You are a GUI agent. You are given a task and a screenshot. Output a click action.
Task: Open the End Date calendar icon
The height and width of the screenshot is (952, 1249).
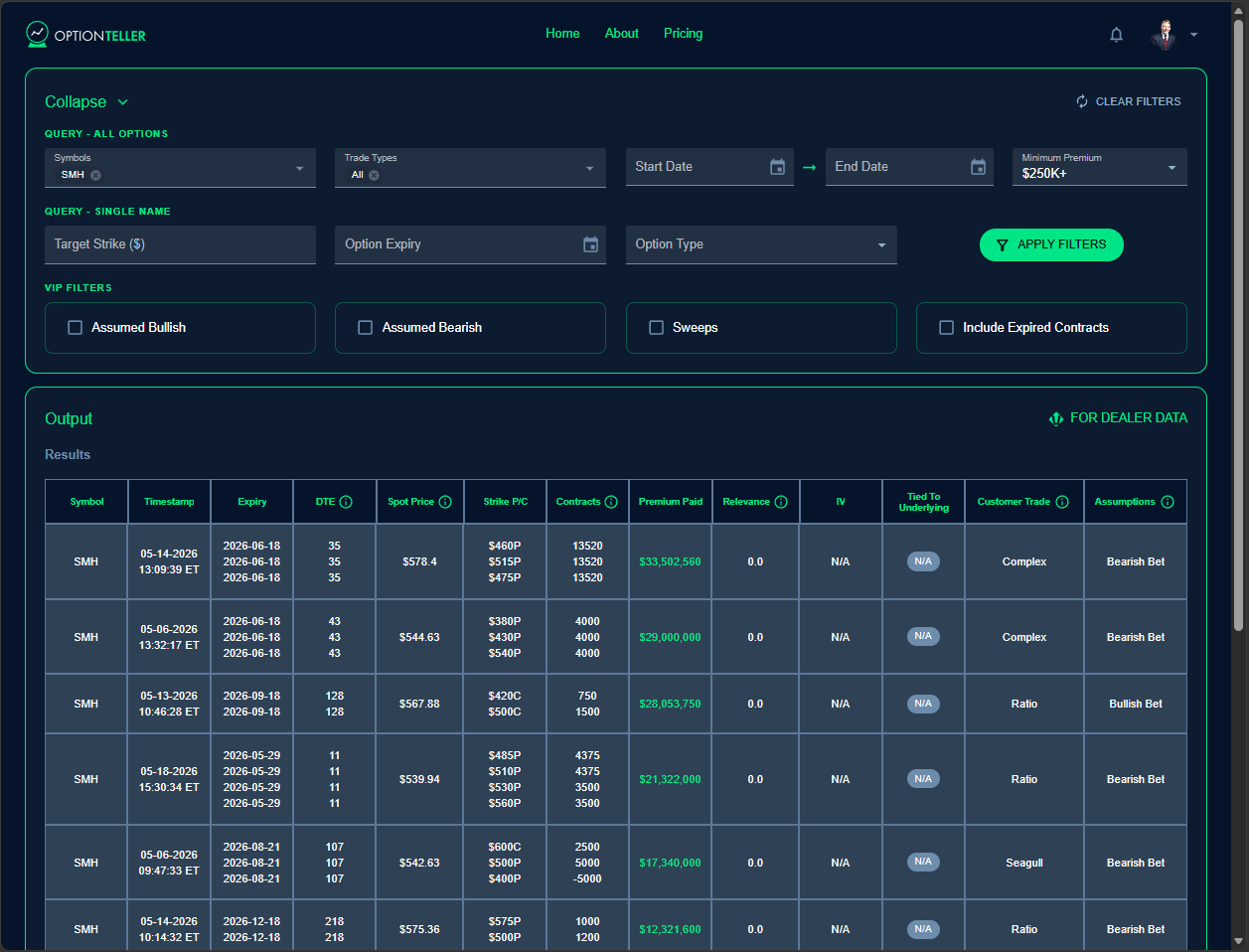(x=978, y=167)
